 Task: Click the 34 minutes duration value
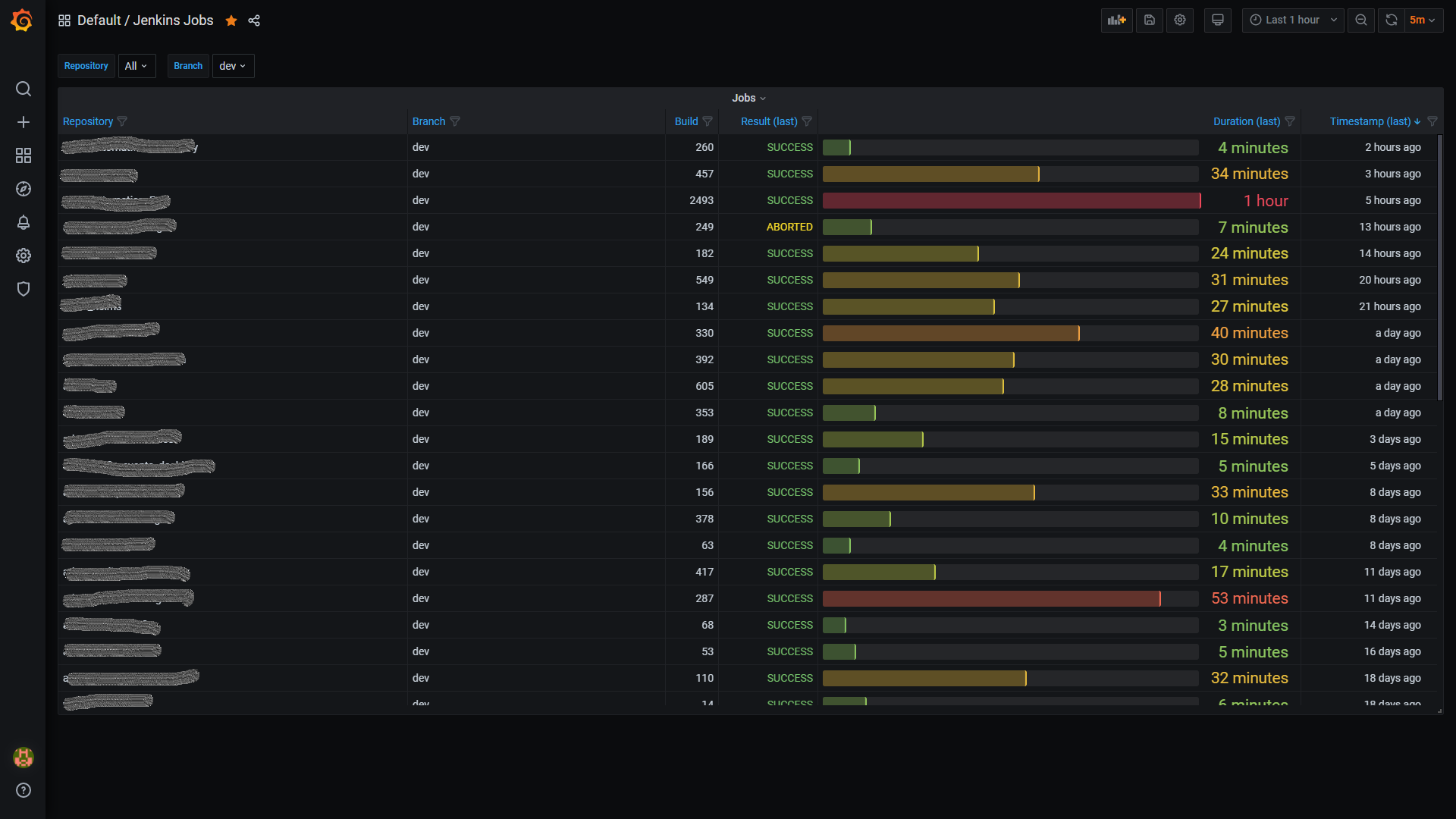click(1249, 174)
